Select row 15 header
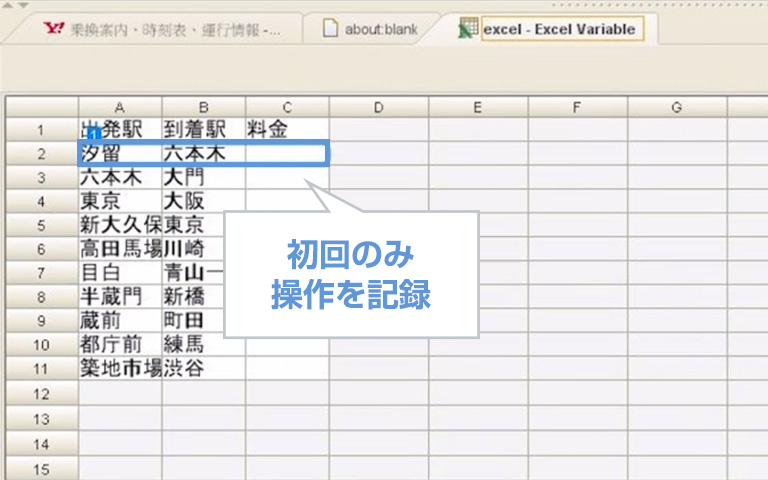This screenshot has height=480, width=768. pyautogui.click(x=42, y=469)
